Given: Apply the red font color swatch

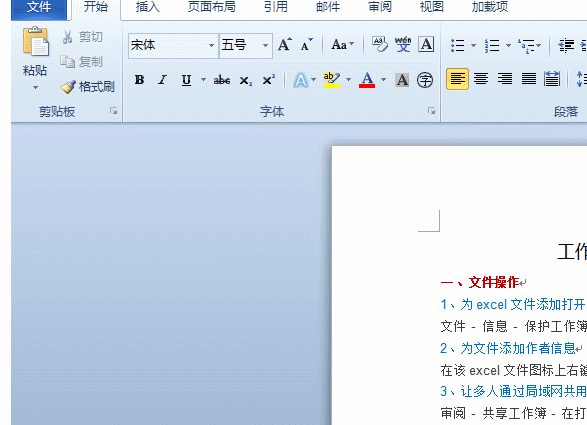Looking at the screenshot, I should coord(367,80).
